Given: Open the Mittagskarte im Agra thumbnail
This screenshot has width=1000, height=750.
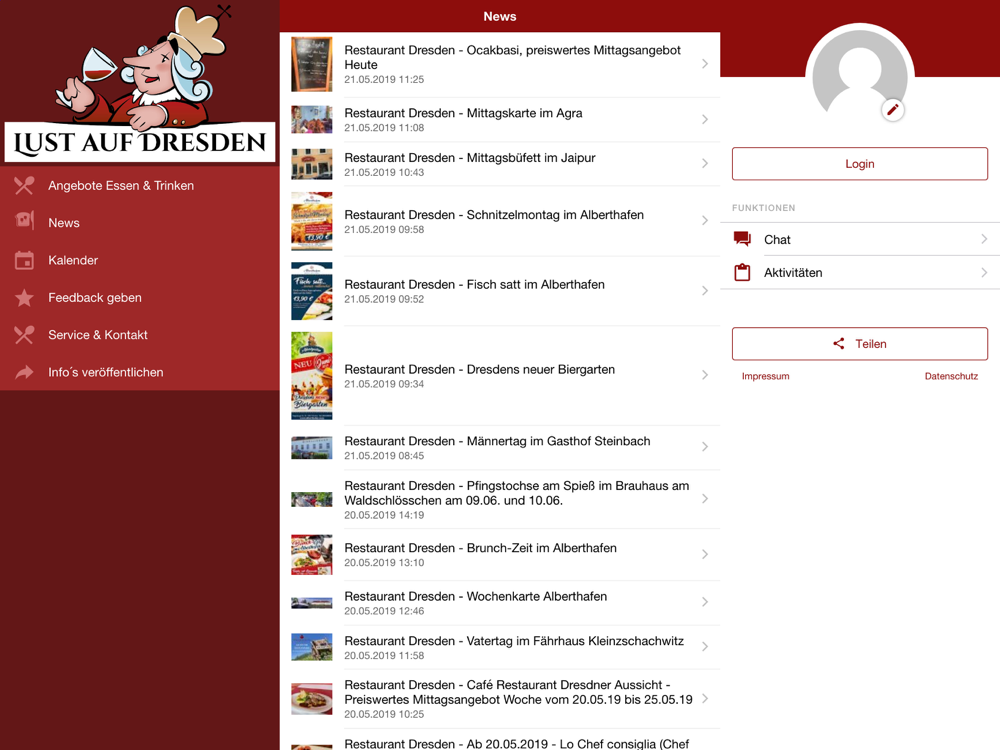Looking at the screenshot, I should coord(312,119).
